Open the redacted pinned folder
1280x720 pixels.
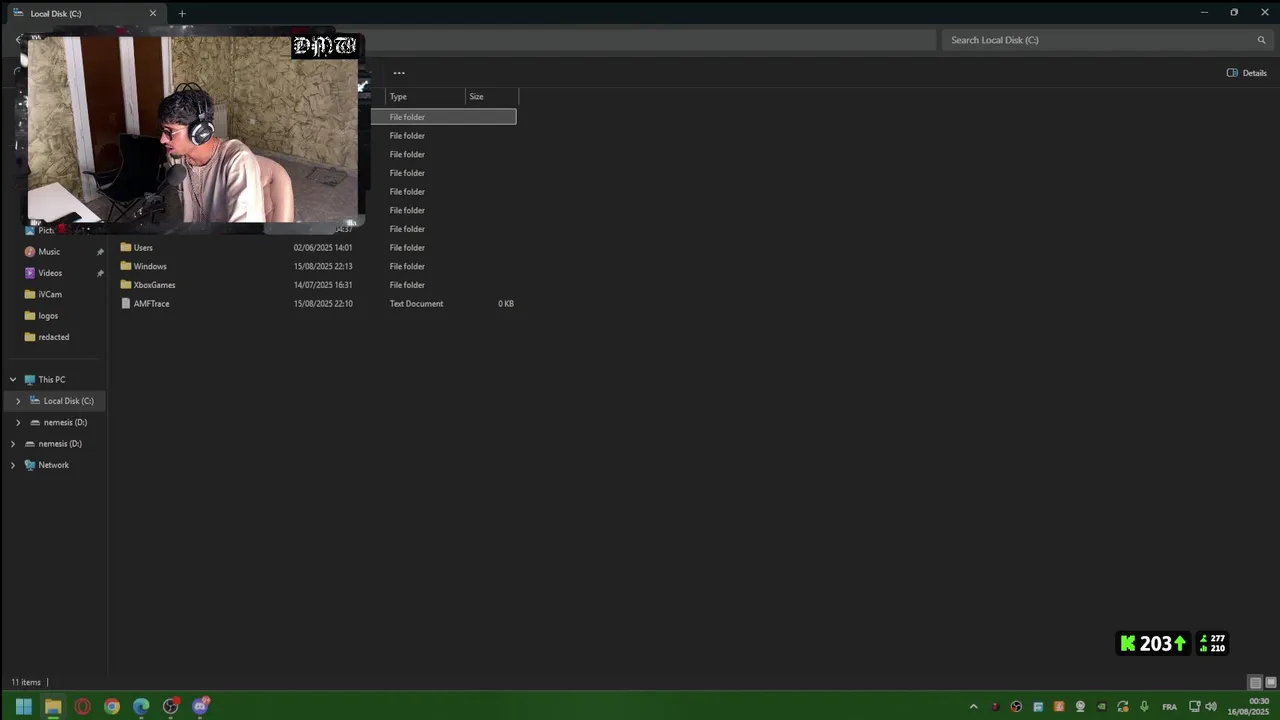54,337
